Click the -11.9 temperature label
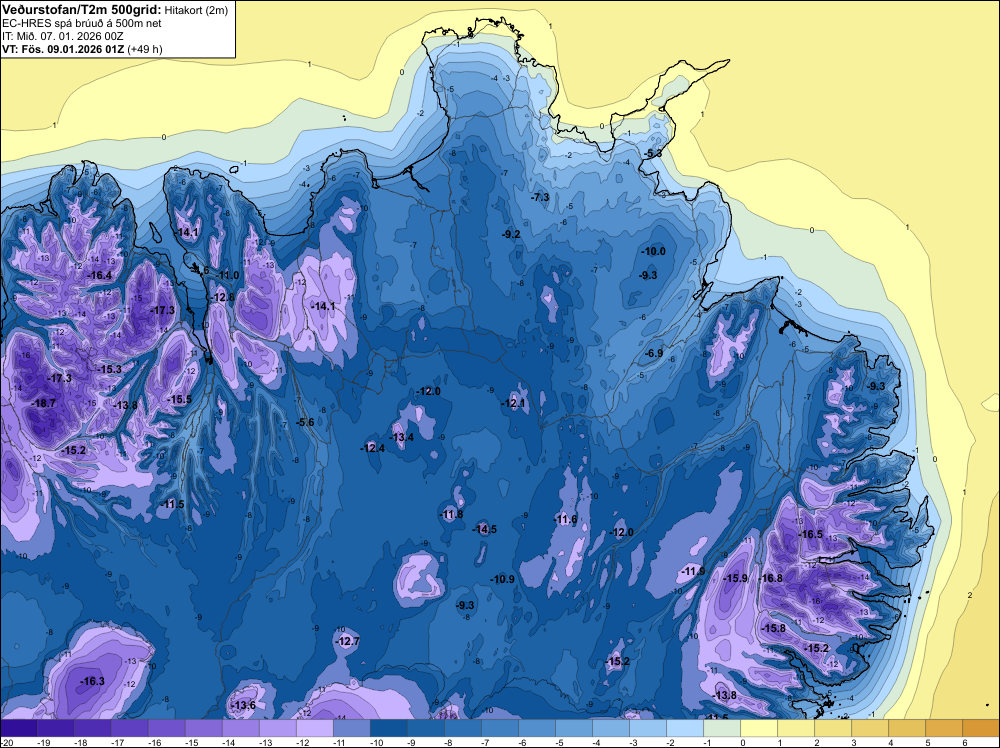Viewport: 1000px width, 748px height. [x=694, y=571]
